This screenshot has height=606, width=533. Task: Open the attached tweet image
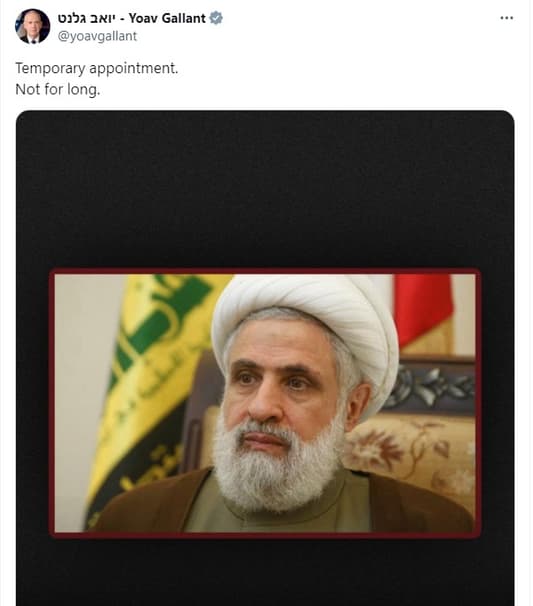(x=265, y=358)
